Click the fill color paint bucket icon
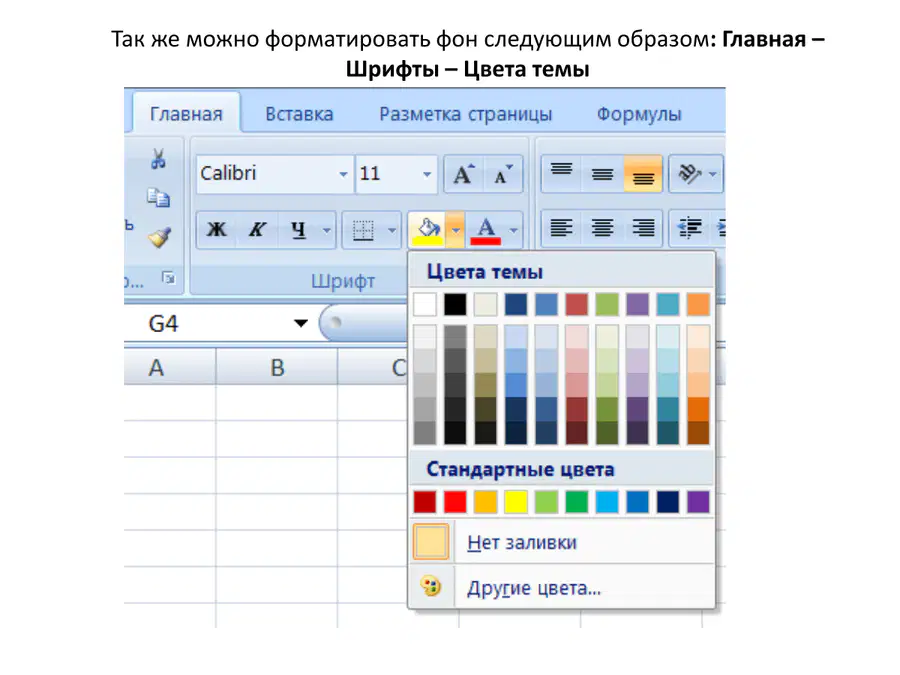This screenshot has height=675, width=900. click(428, 230)
